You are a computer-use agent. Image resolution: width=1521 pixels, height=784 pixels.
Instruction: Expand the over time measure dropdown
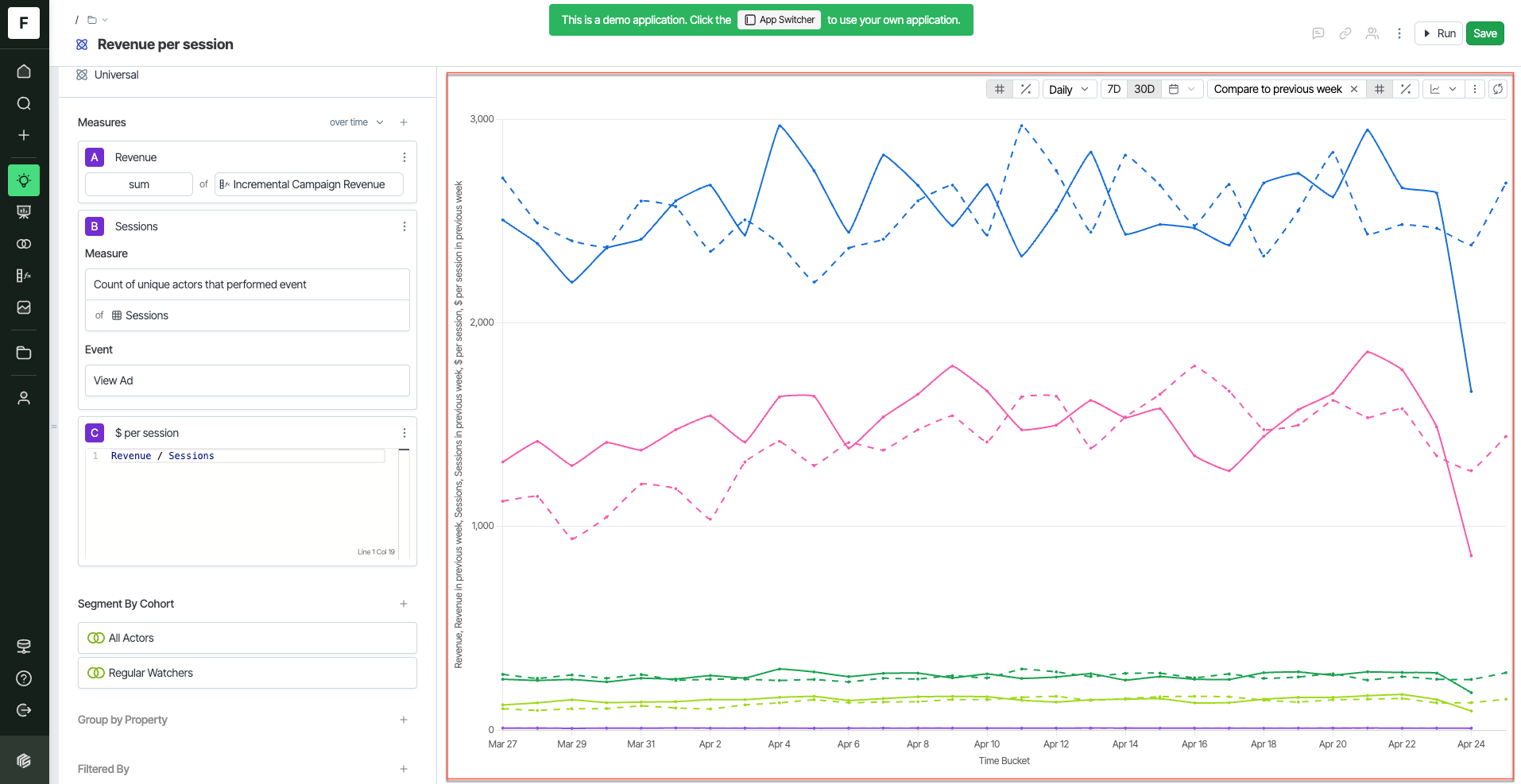click(x=357, y=122)
